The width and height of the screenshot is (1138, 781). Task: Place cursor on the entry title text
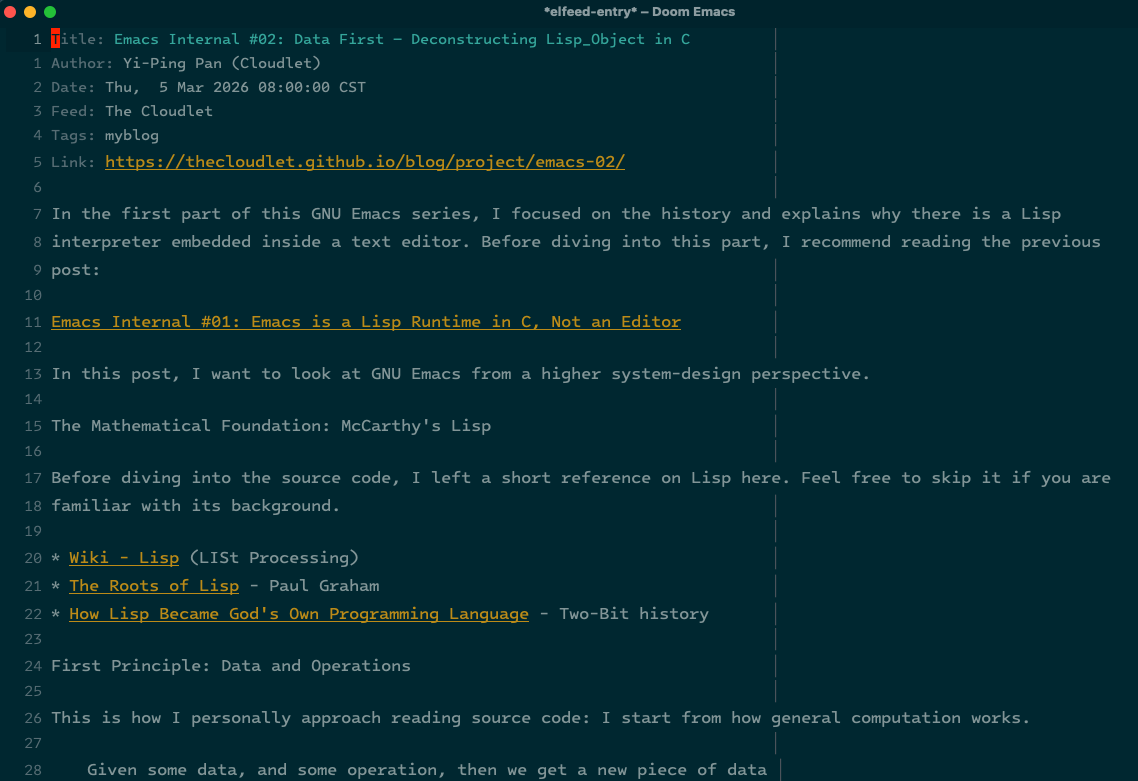click(x=400, y=40)
